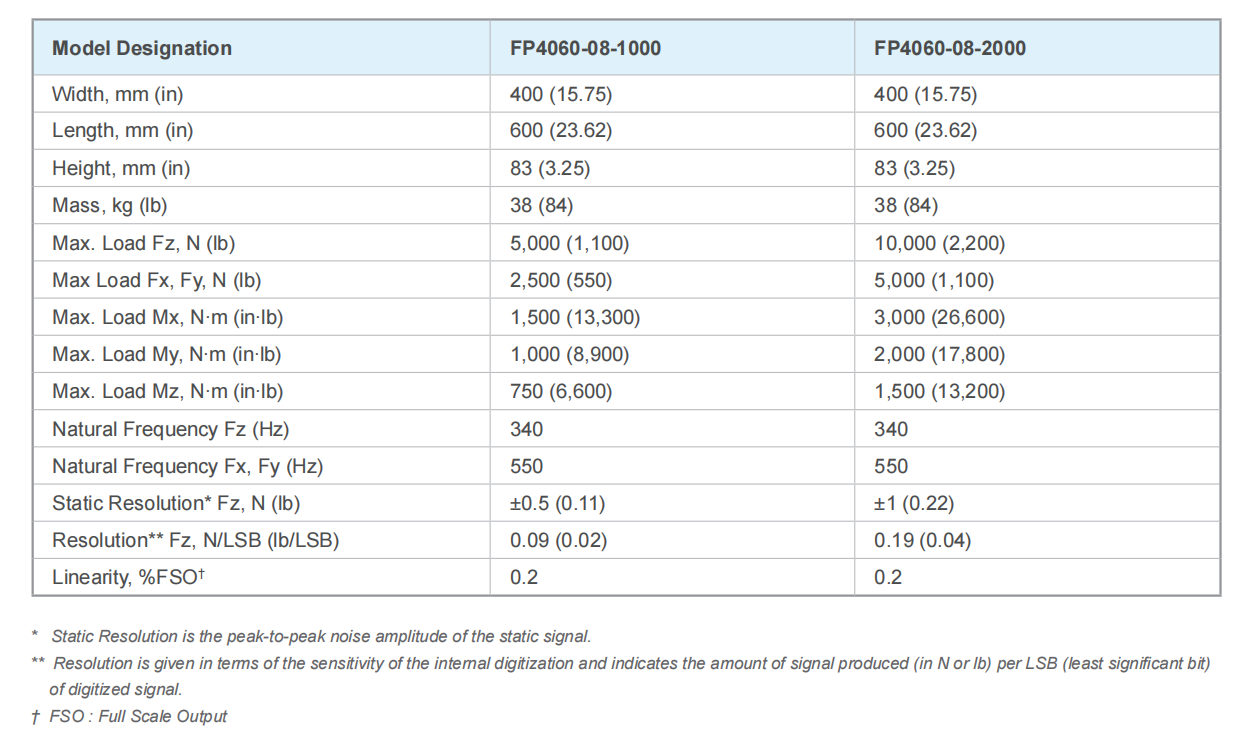1243x743 pixels.
Task: Select the 0.19 (0.04) resolution value
Action: (x=922, y=541)
